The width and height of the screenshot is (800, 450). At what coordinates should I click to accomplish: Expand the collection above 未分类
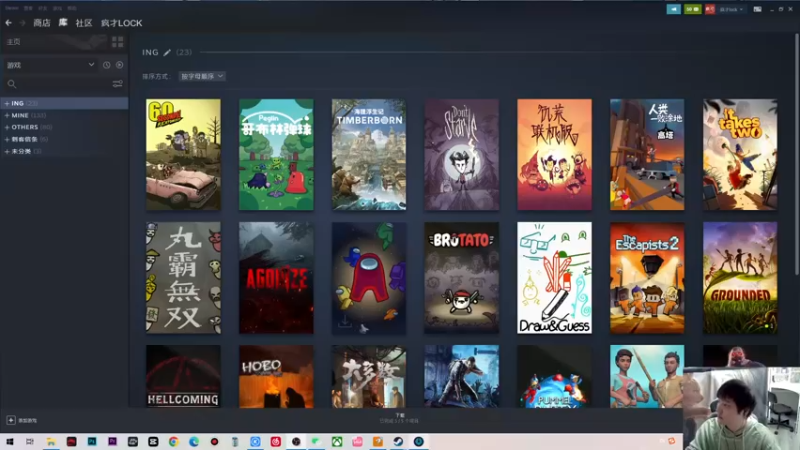[x=7, y=139]
